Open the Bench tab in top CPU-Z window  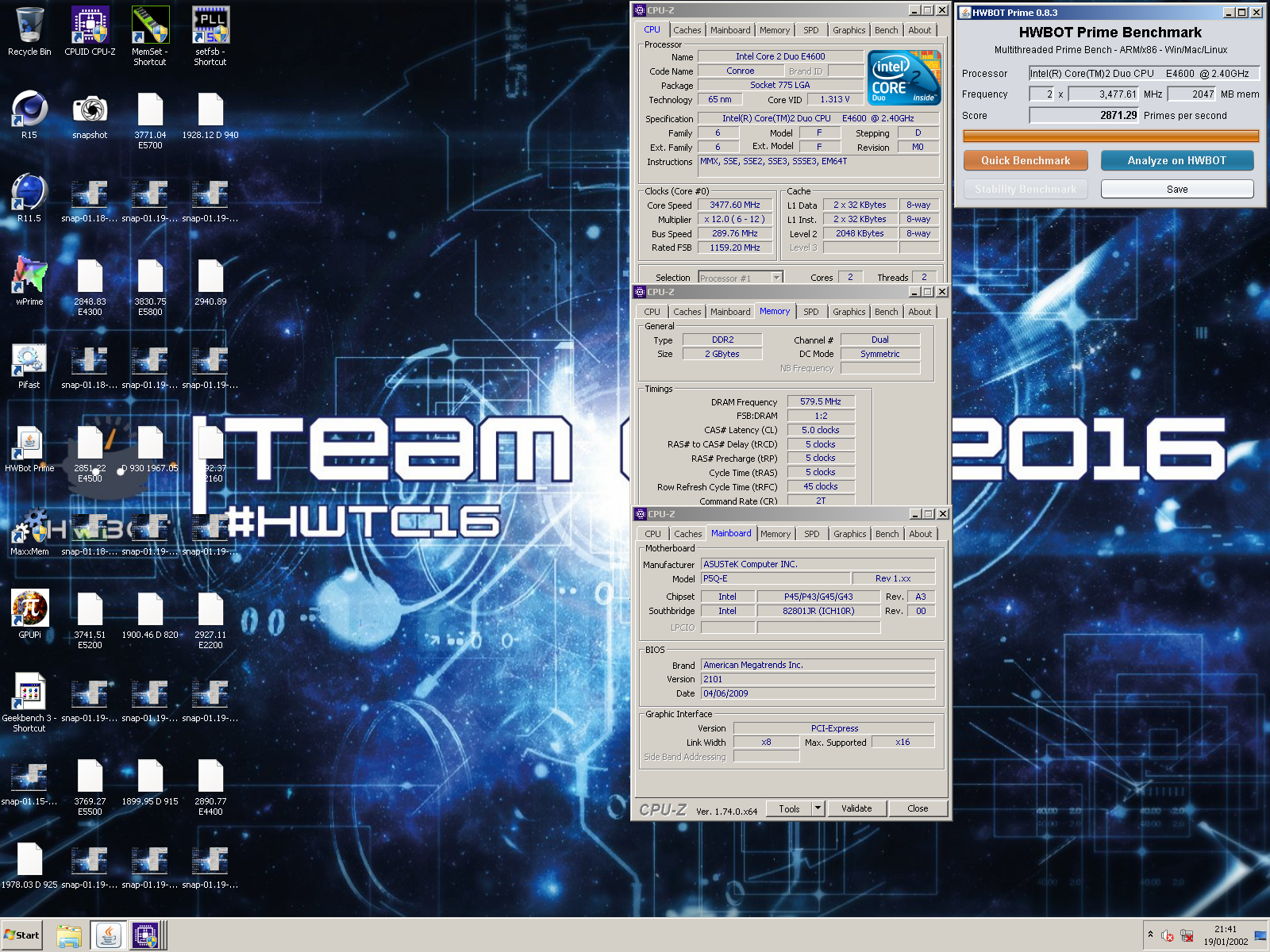point(887,30)
